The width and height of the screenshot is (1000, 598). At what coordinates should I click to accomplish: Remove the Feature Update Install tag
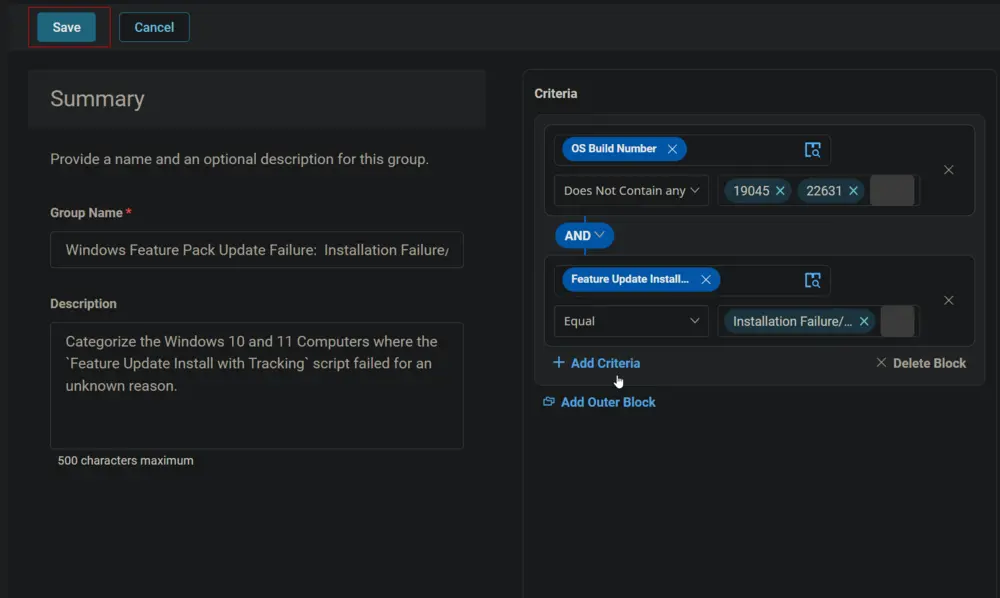(705, 280)
